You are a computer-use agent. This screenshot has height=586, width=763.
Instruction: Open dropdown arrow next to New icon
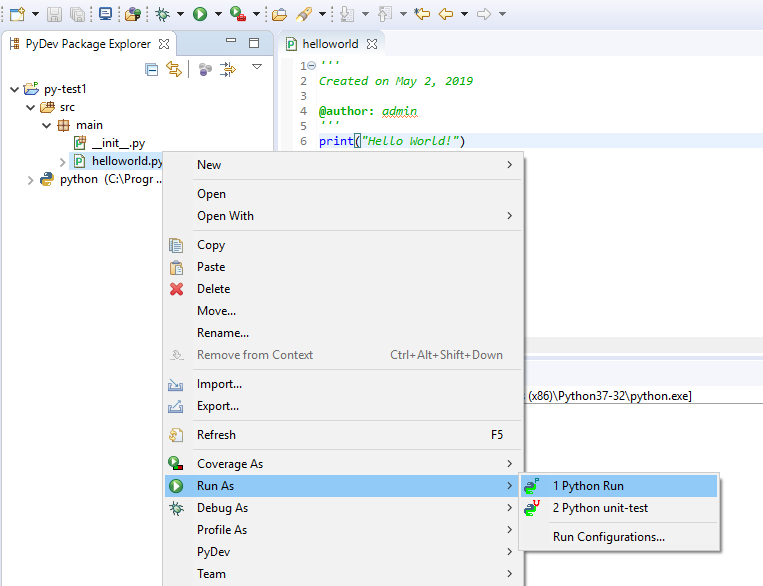click(35, 14)
